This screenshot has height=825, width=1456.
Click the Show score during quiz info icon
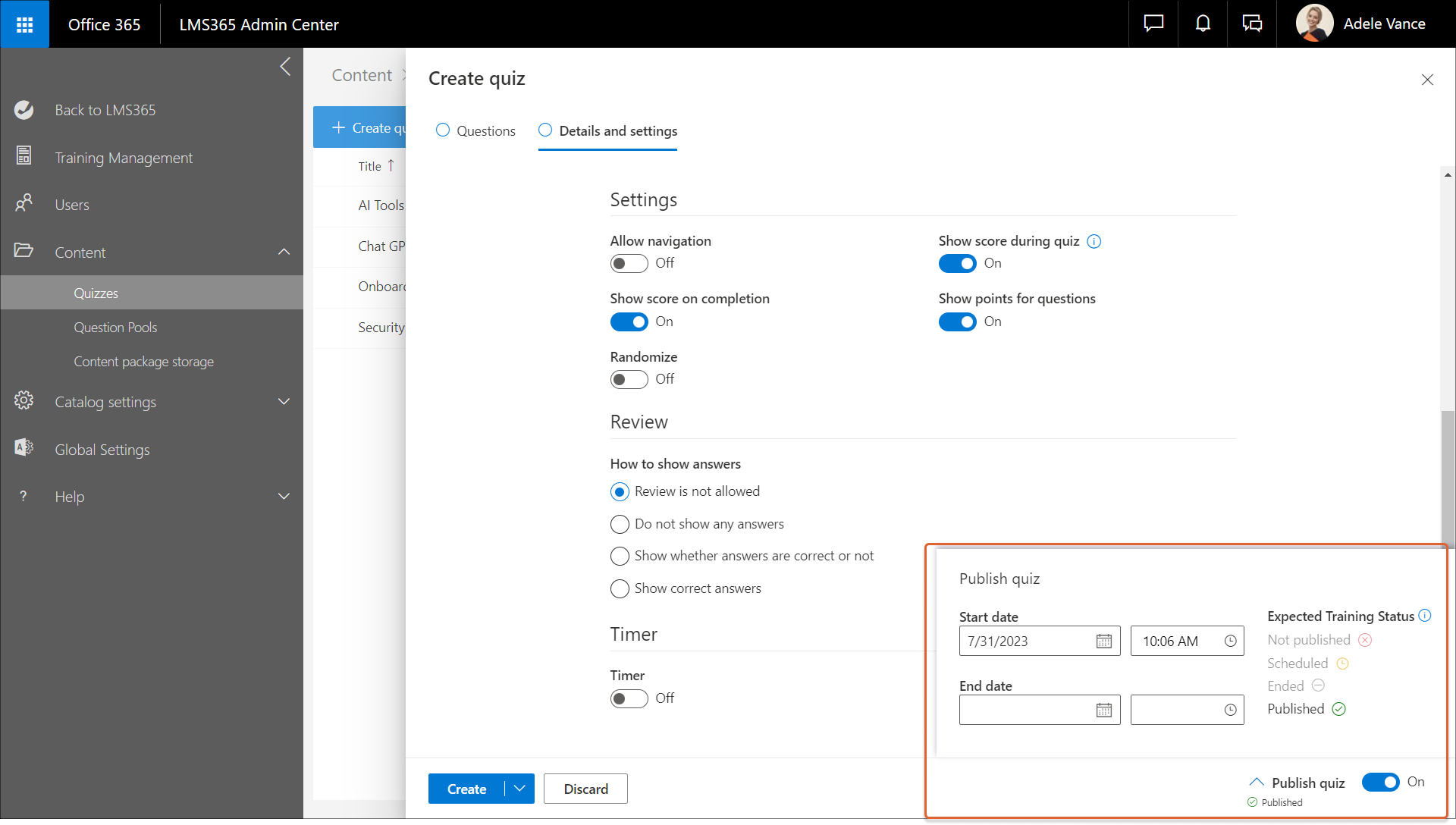(x=1094, y=241)
